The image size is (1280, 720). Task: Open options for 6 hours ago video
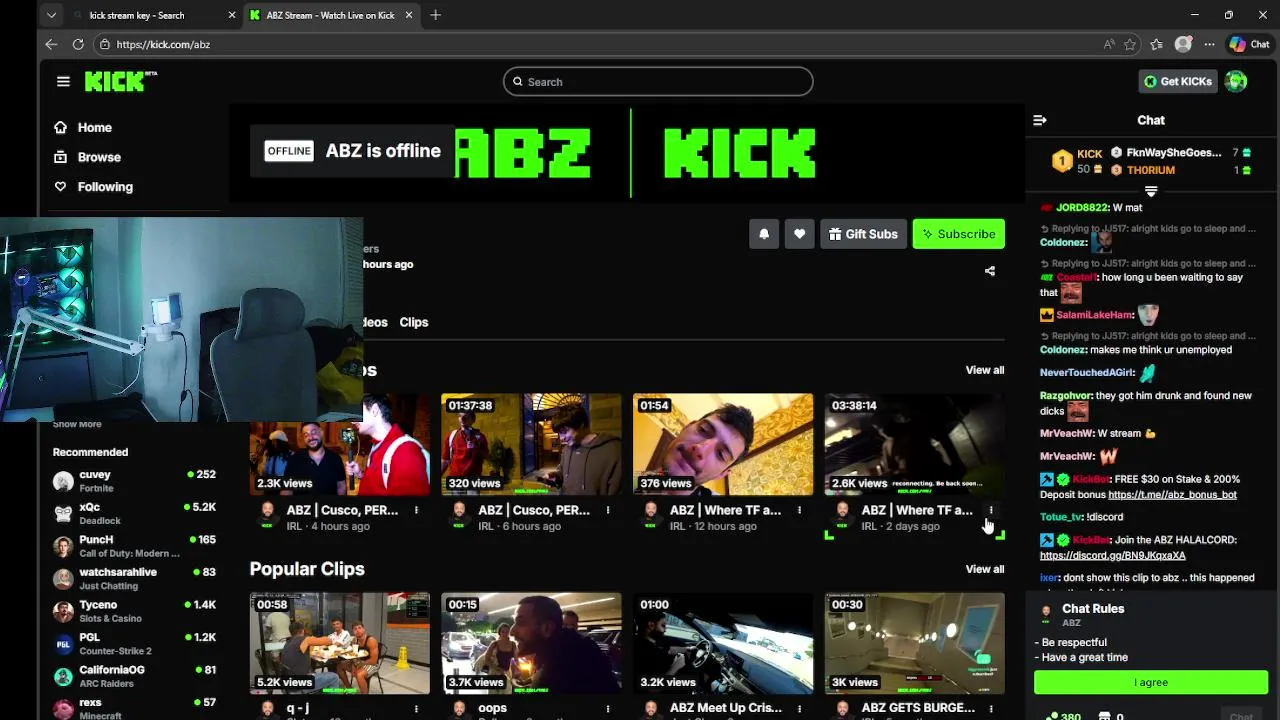608,510
